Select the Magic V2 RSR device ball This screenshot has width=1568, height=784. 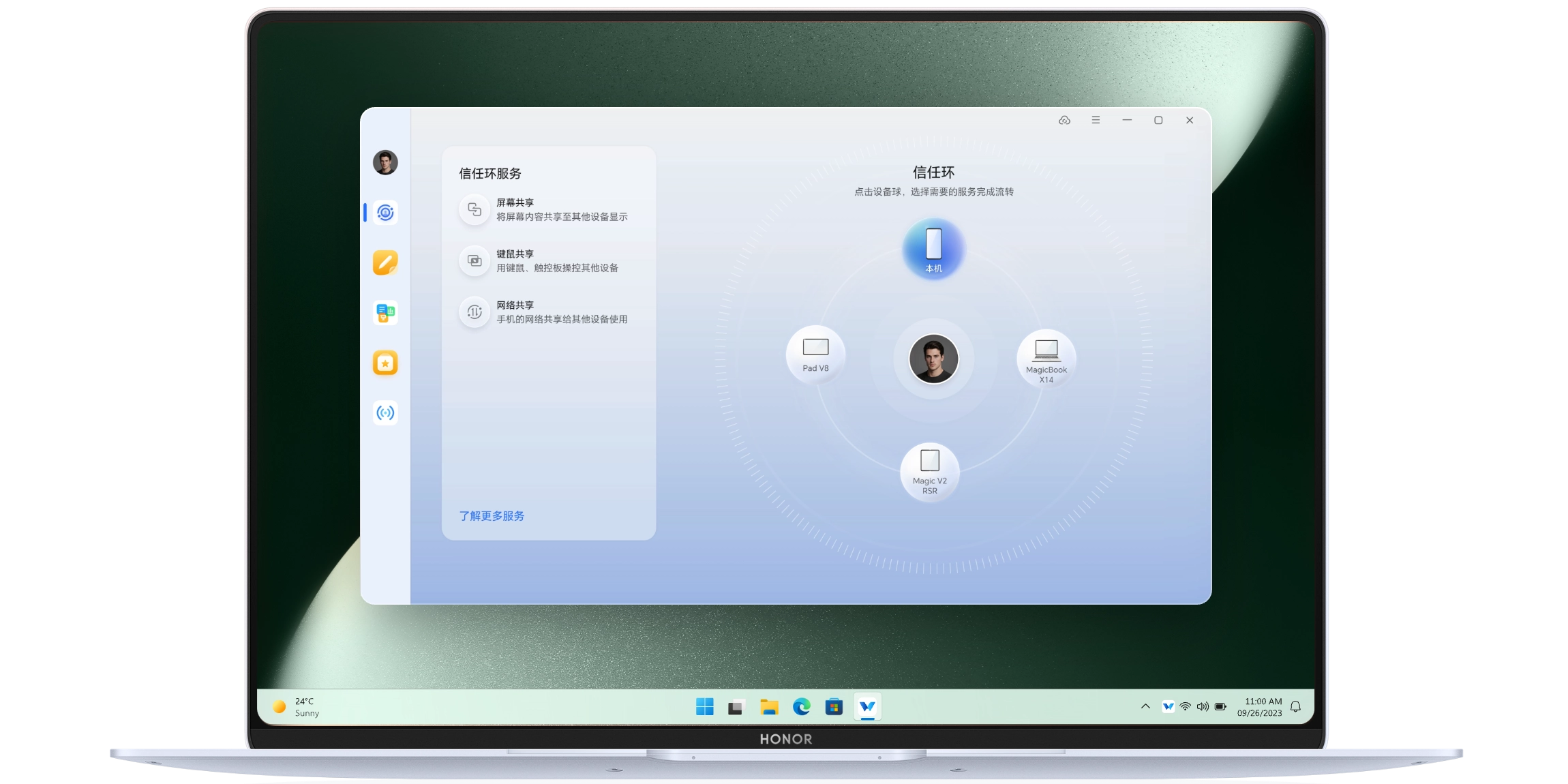929,471
